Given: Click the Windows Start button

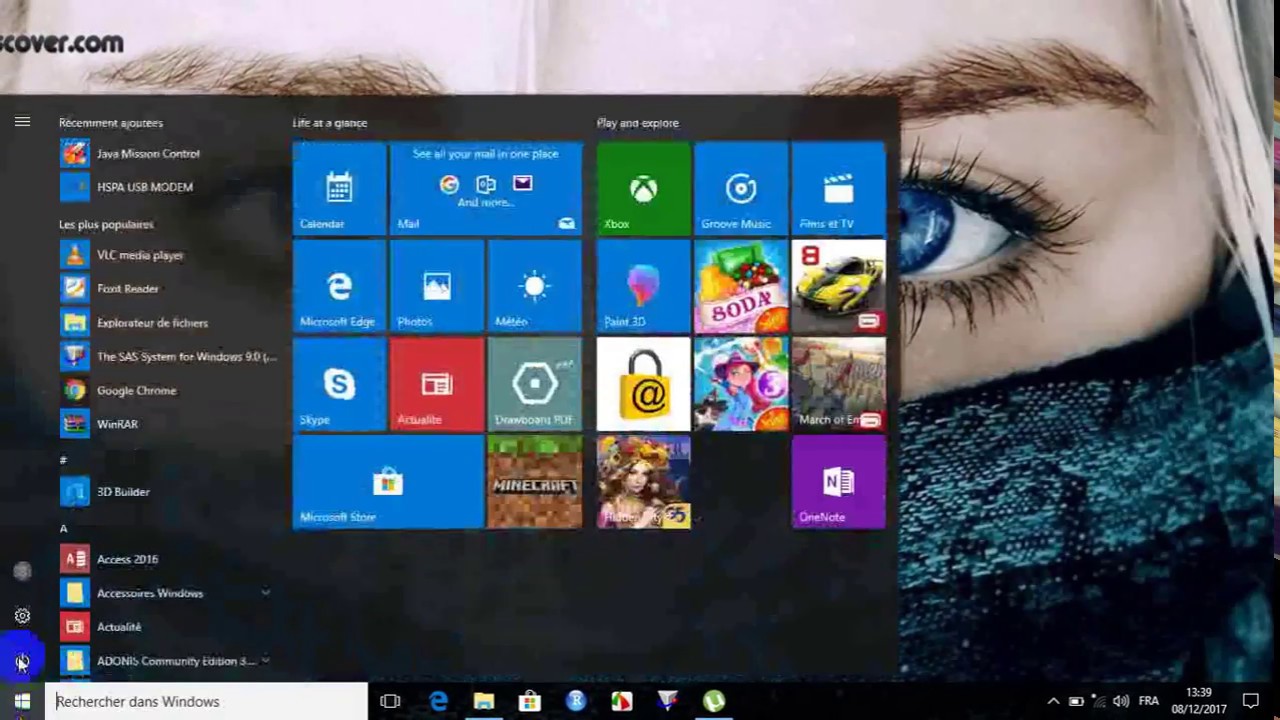Looking at the screenshot, I should [x=22, y=702].
